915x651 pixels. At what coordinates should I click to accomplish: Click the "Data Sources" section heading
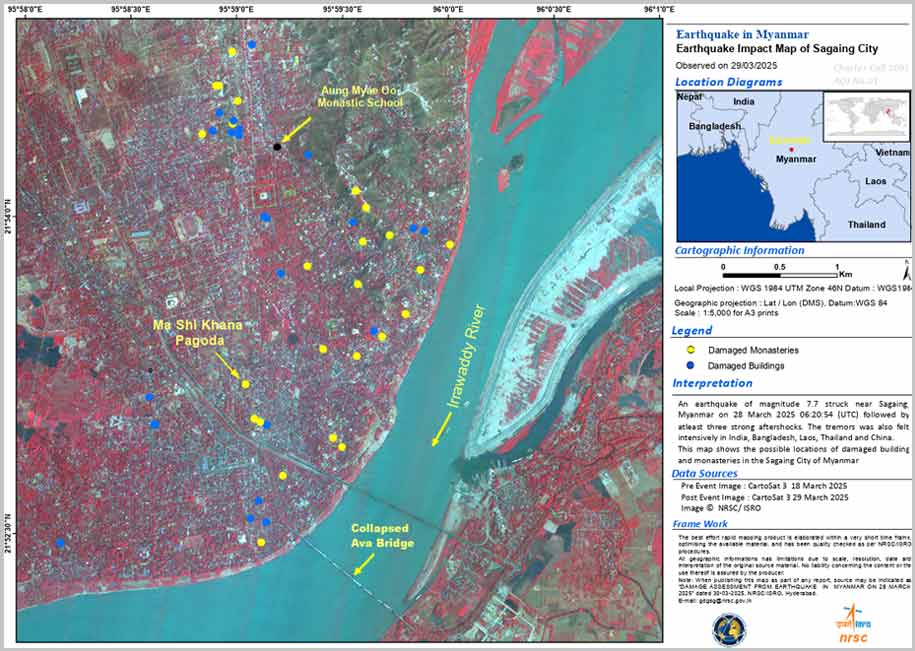click(x=710, y=474)
